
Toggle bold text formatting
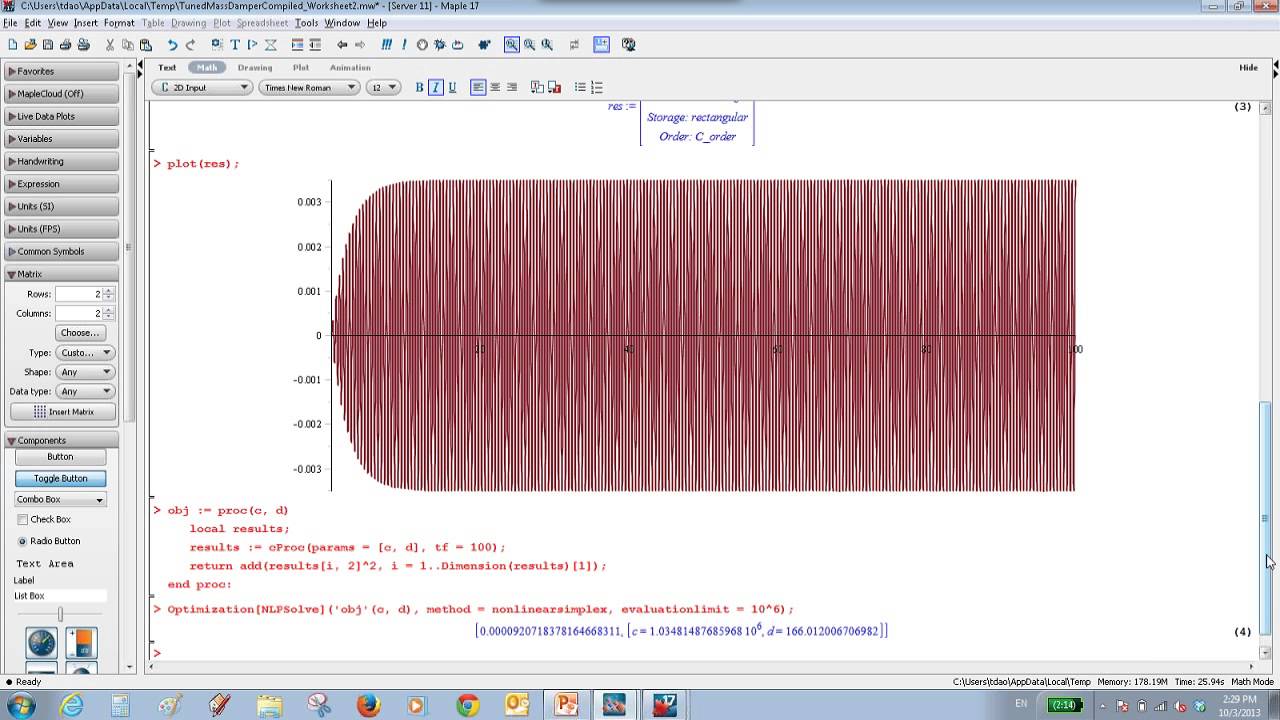point(419,87)
